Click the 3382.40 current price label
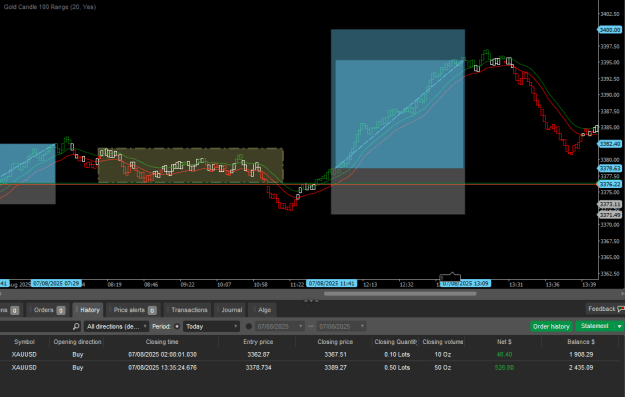This screenshot has height=397, width=625. 610,143
